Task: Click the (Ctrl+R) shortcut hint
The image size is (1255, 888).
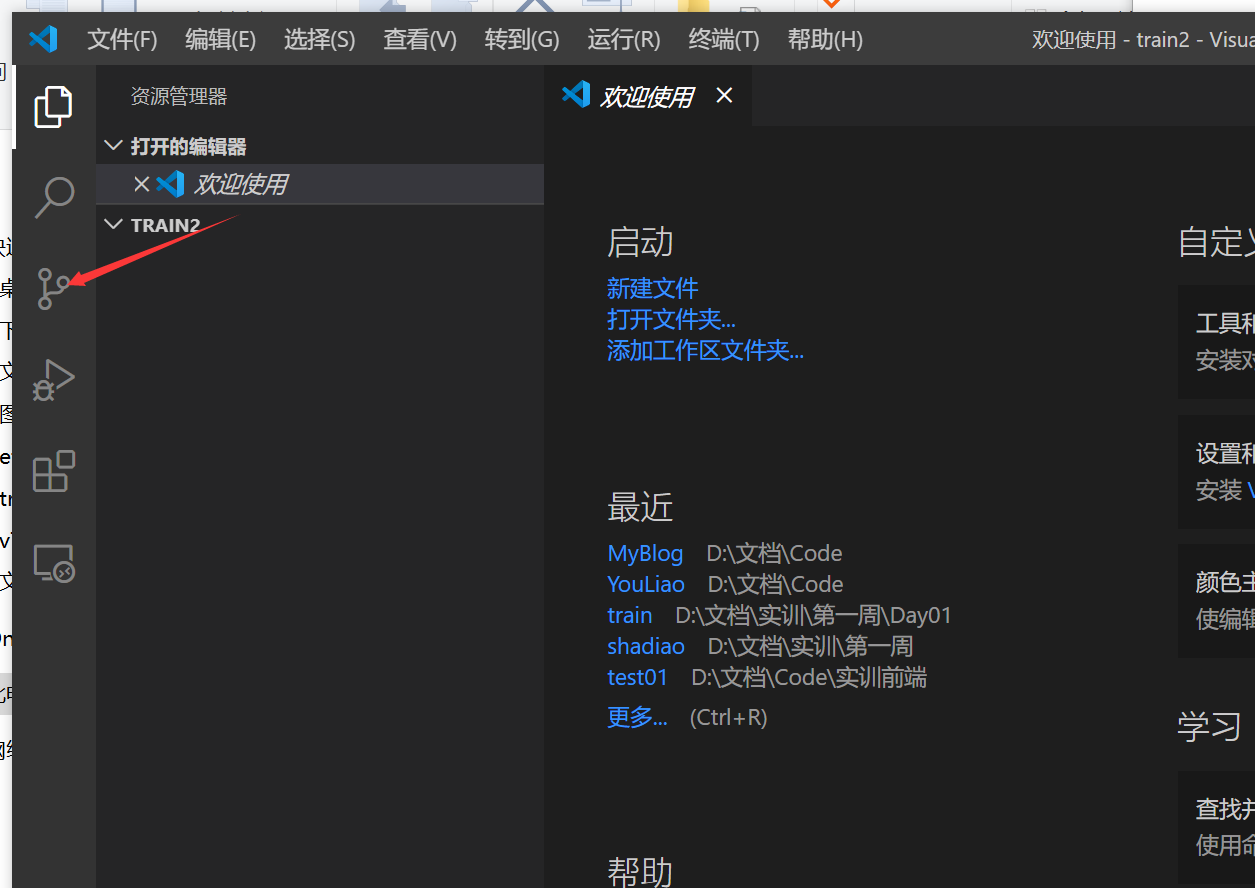Action: point(728,718)
